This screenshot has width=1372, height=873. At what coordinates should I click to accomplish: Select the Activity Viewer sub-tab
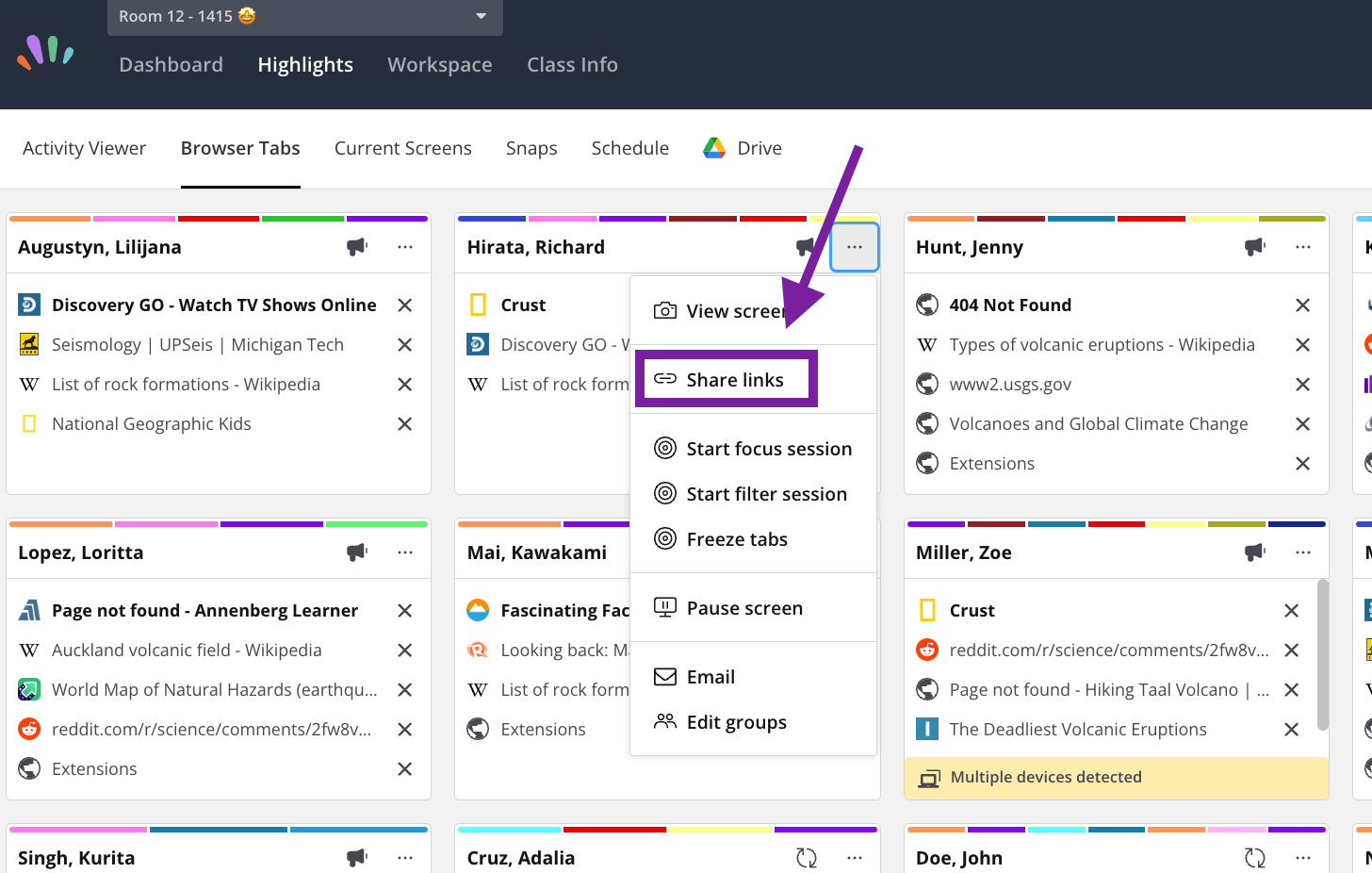pos(84,148)
